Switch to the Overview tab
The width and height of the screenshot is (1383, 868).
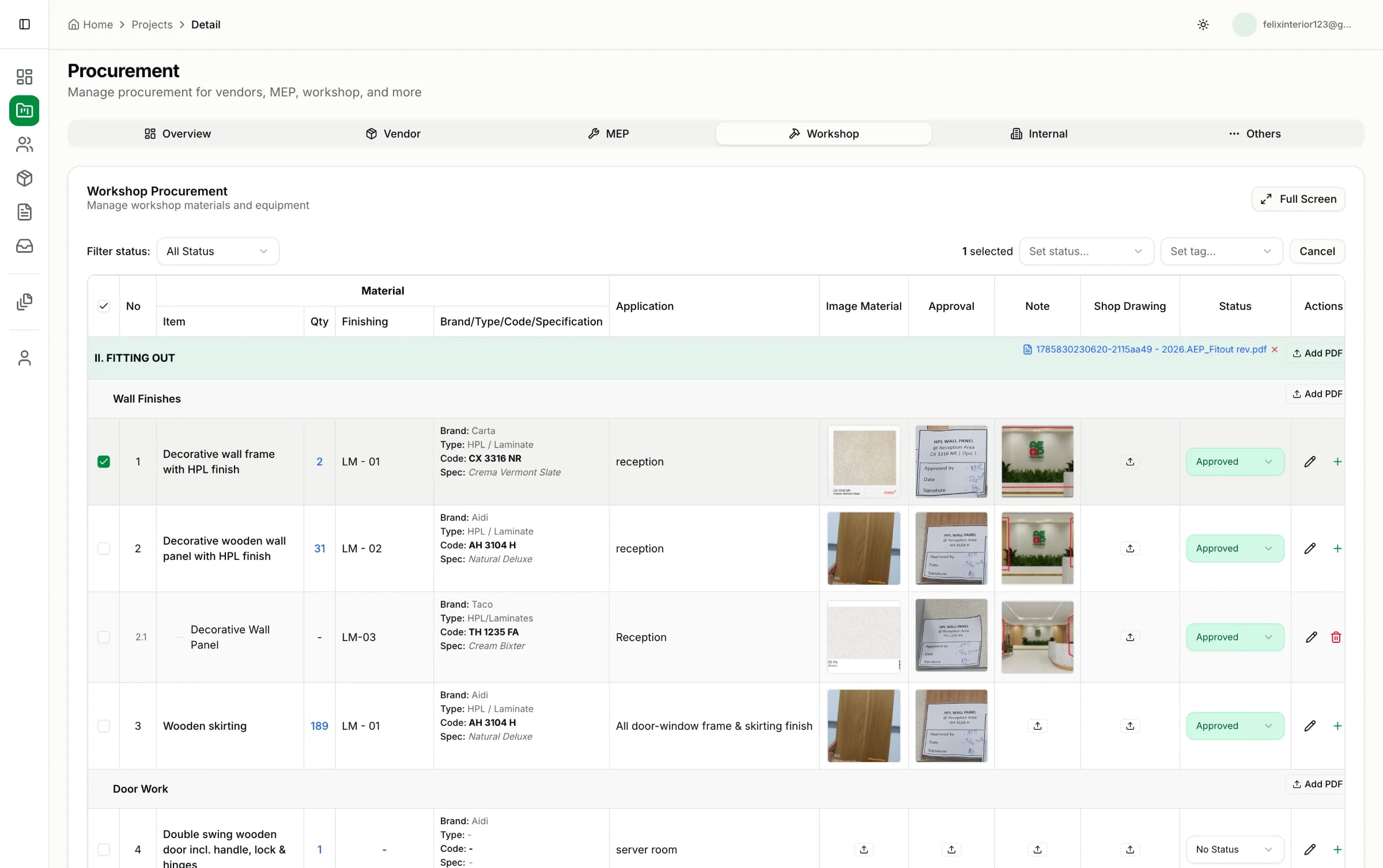tap(177, 134)
